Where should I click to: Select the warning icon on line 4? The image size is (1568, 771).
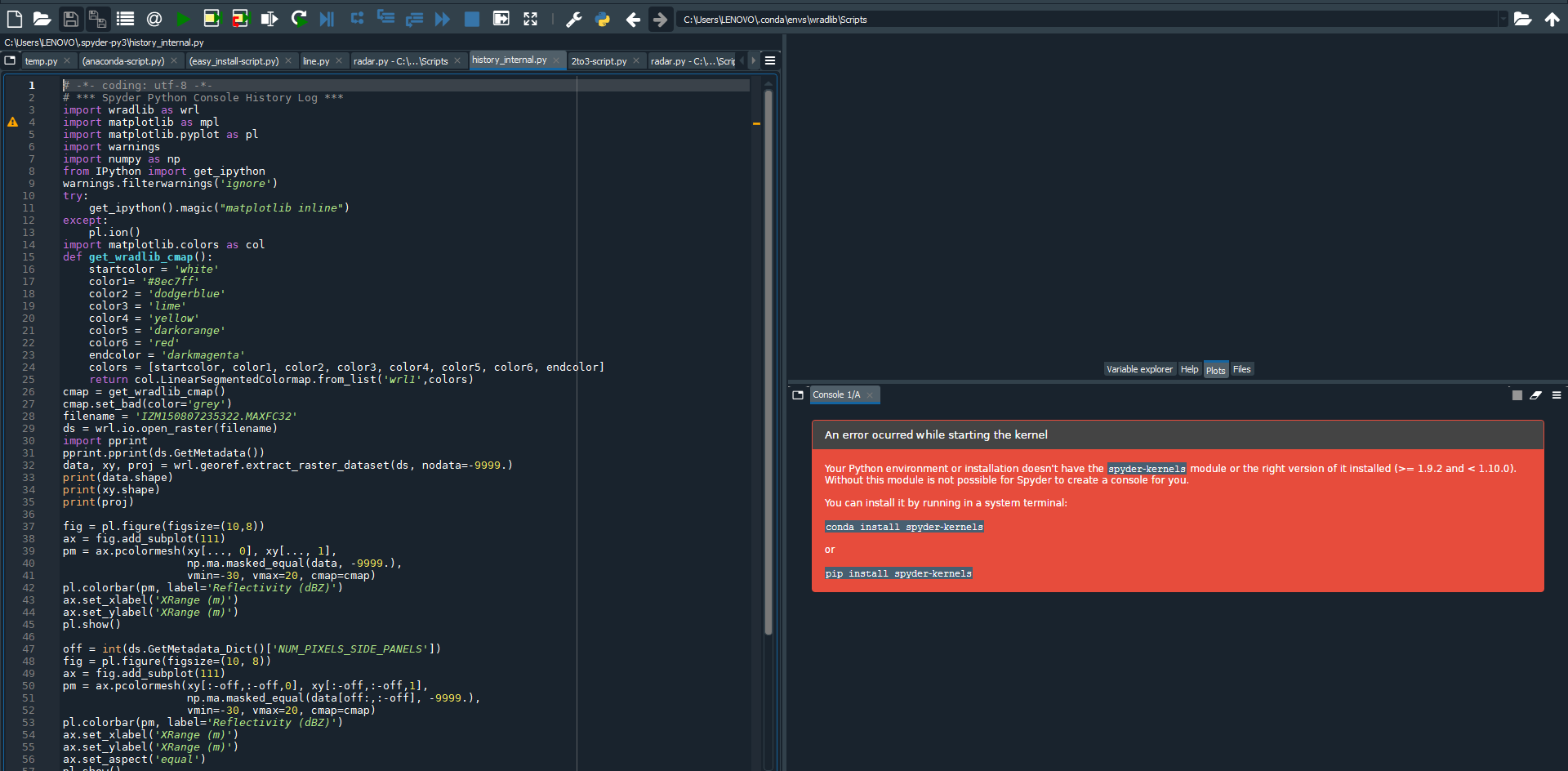pos(12,122)
